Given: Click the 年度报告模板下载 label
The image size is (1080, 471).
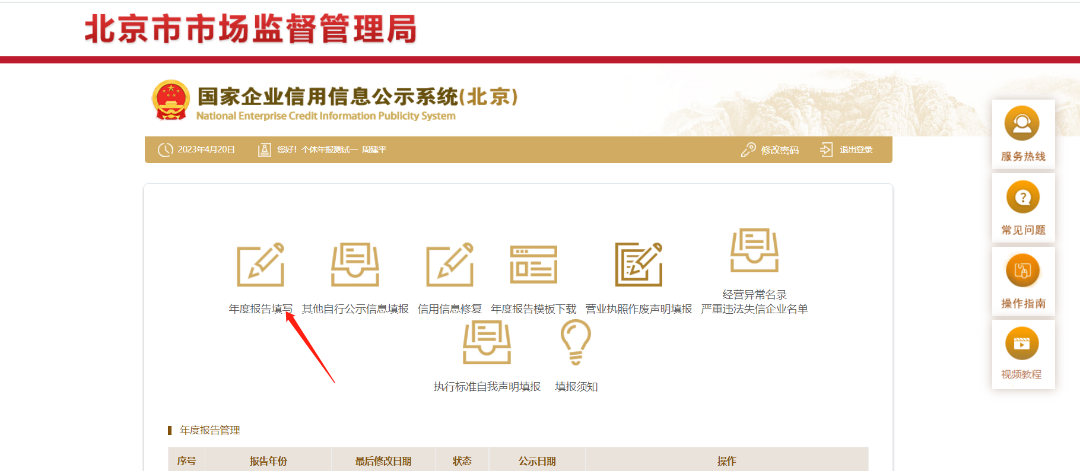Looking at the screenshot, I should (534, 309).
